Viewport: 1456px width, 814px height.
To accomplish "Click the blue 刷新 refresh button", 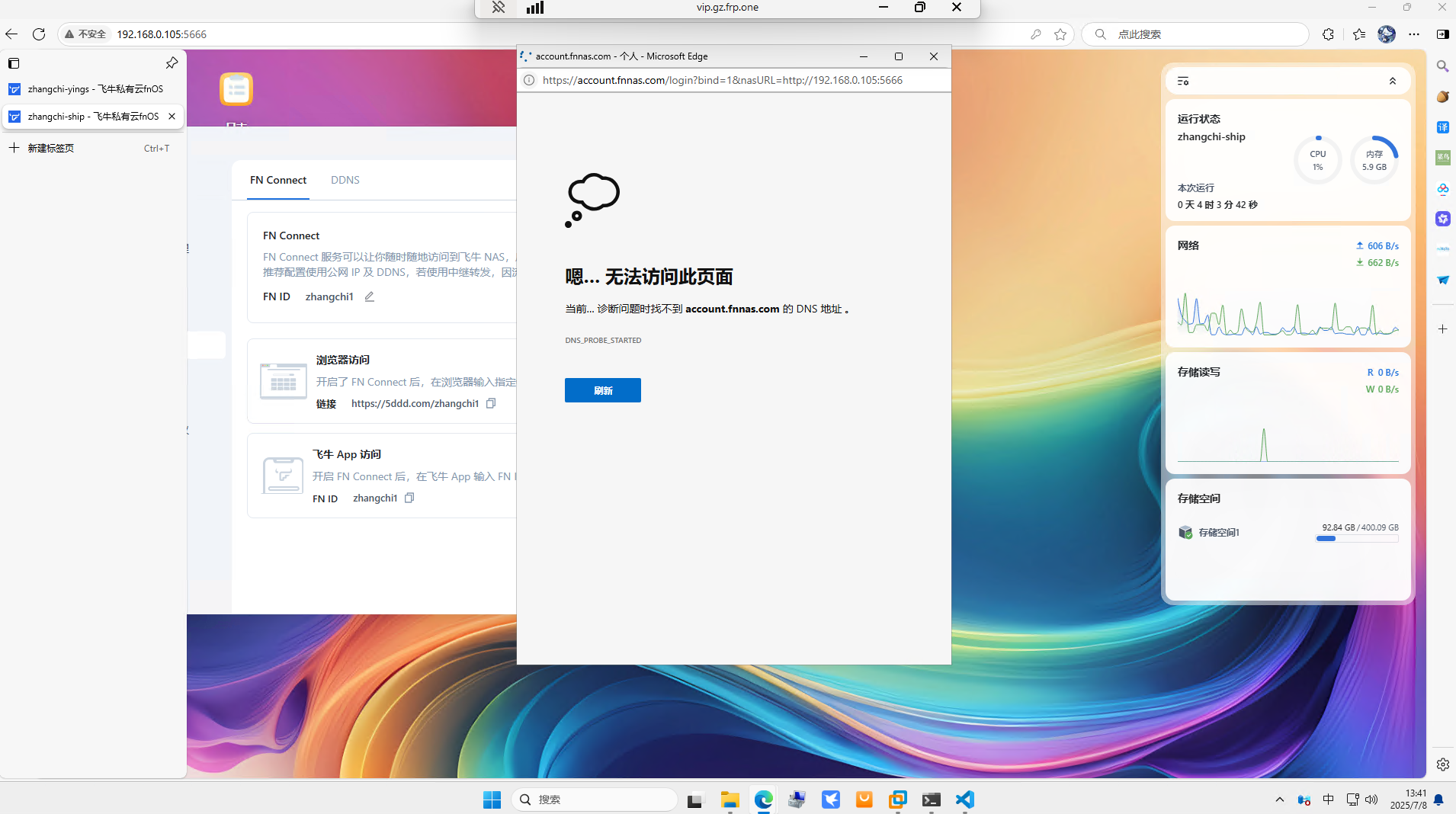I will pyautogui.click(x=602, y=390).
